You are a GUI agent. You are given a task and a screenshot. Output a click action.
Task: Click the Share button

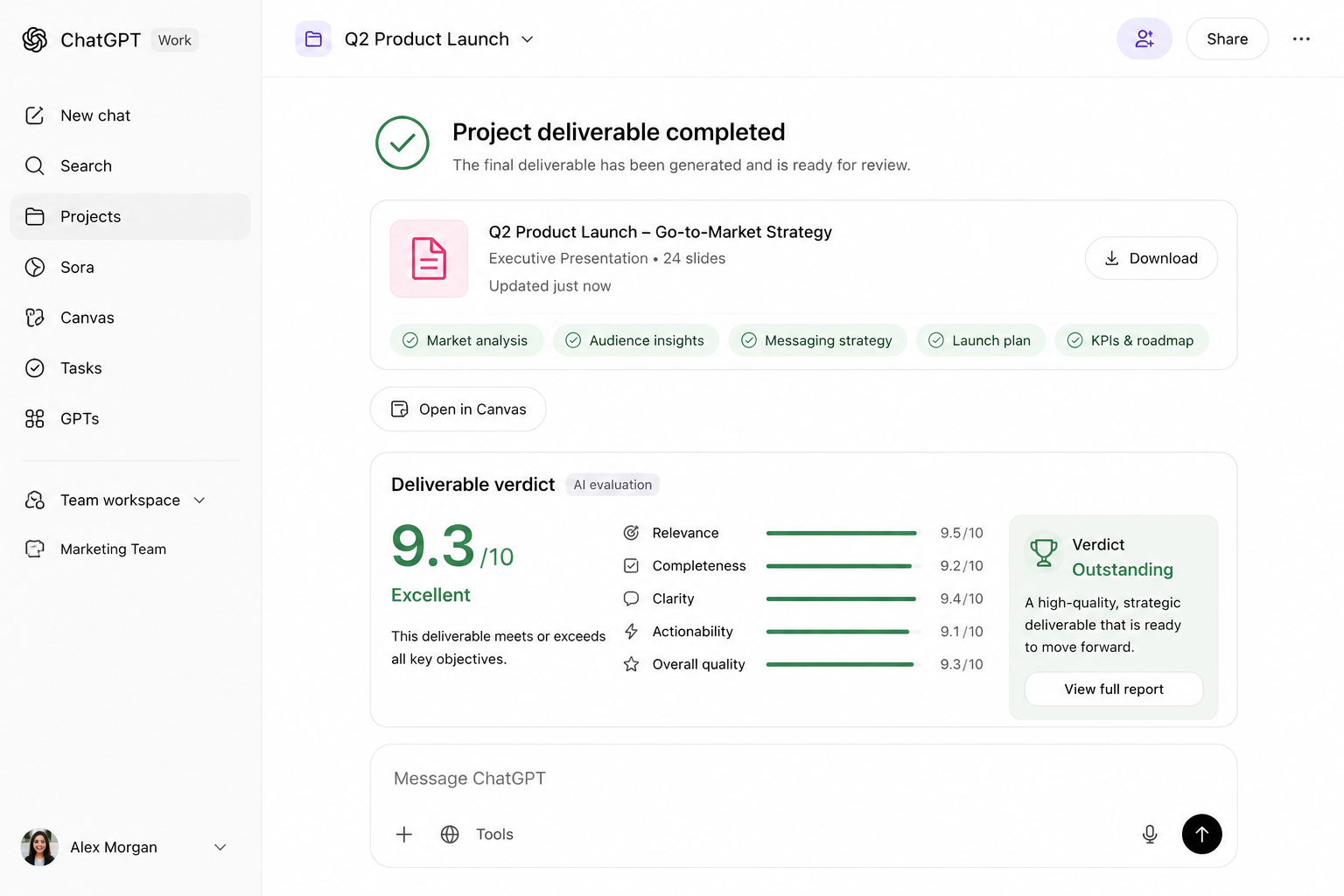(x=1227, y=38)
